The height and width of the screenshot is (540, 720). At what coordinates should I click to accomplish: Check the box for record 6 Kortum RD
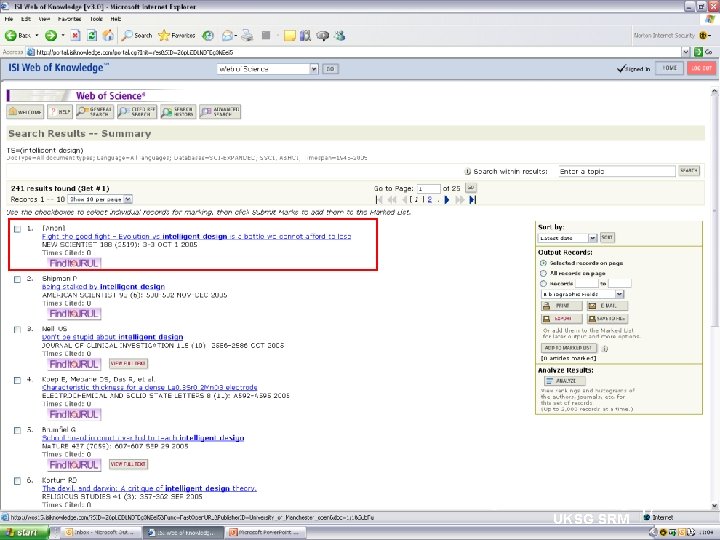[17, 481]
